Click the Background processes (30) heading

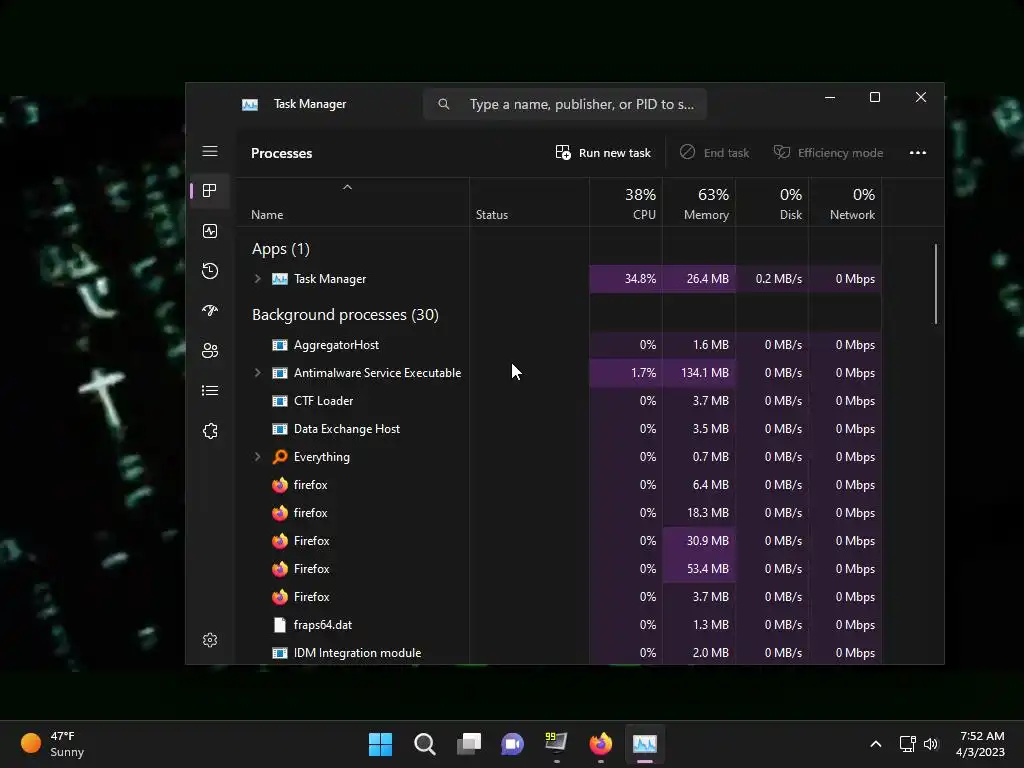[x=345, y=315]
